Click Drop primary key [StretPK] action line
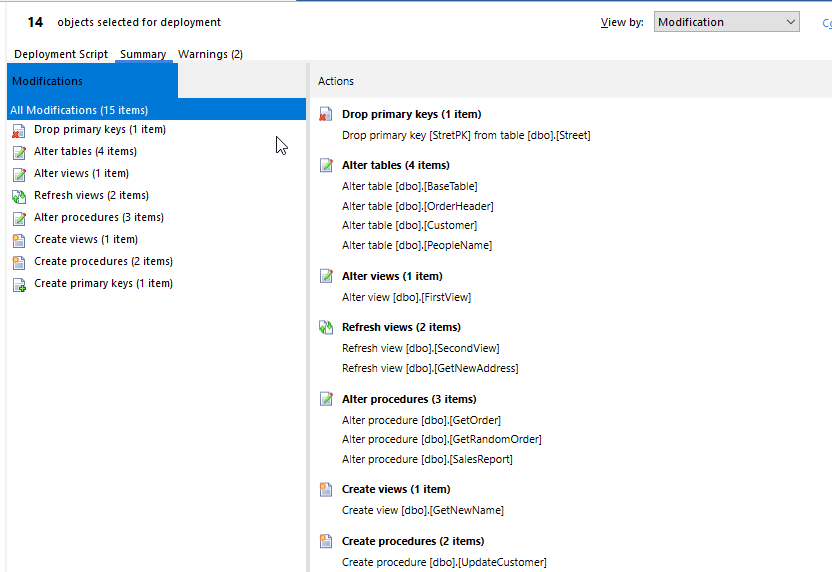 click(x=466, y=135)
